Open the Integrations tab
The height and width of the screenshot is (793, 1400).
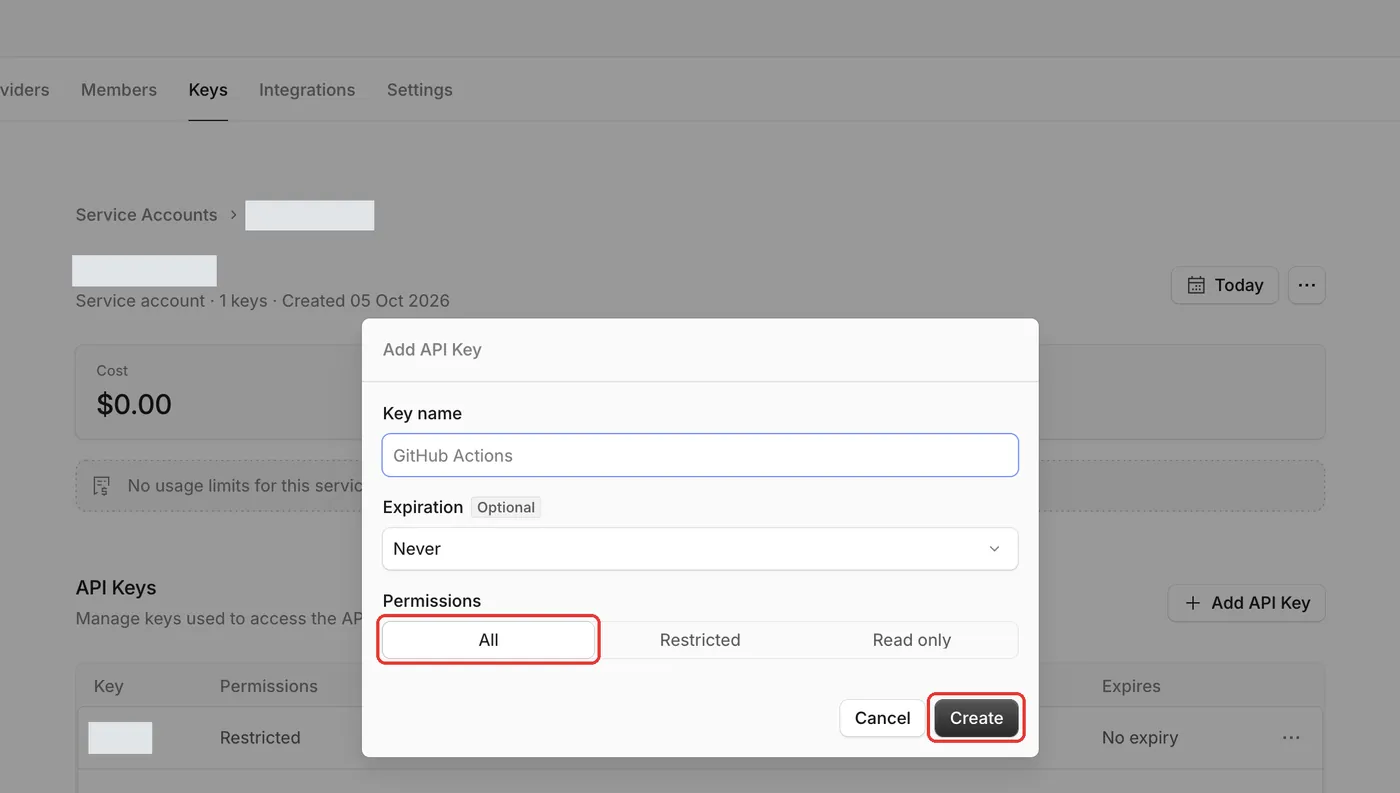(x=307, y=90)
